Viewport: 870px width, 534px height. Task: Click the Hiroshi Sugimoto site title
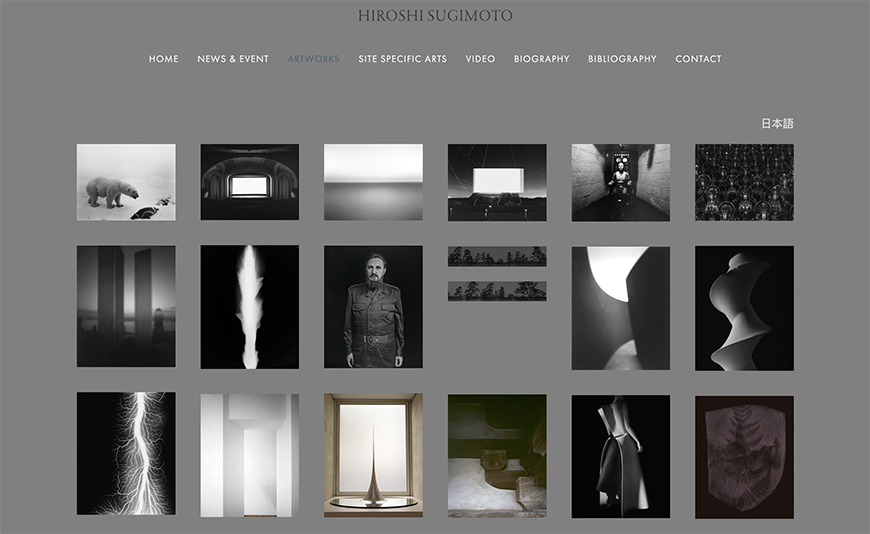click(x=435, y=16)
